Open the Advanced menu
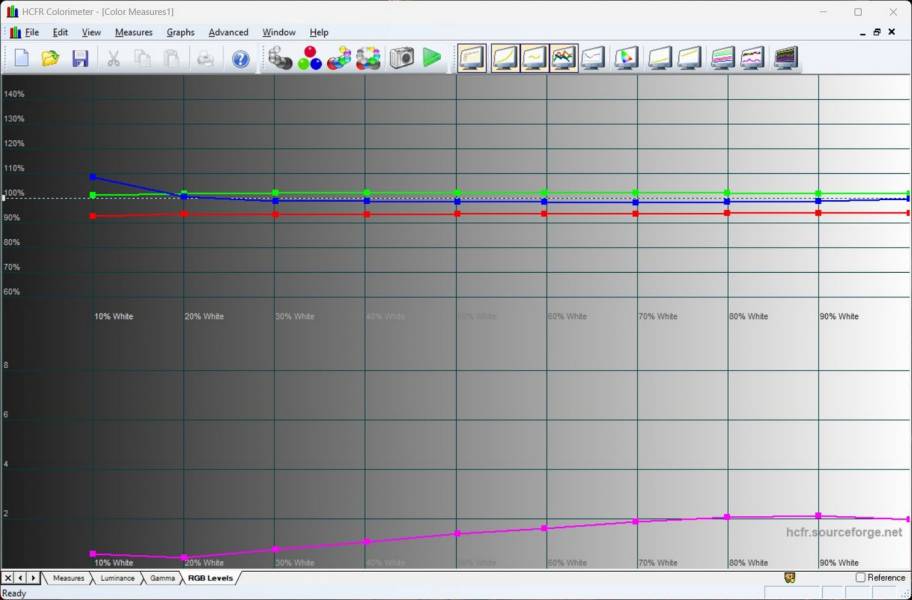Image resolution: width=912 pixels, height=600 pixels. pyautogui.click(x=228, y=32)
